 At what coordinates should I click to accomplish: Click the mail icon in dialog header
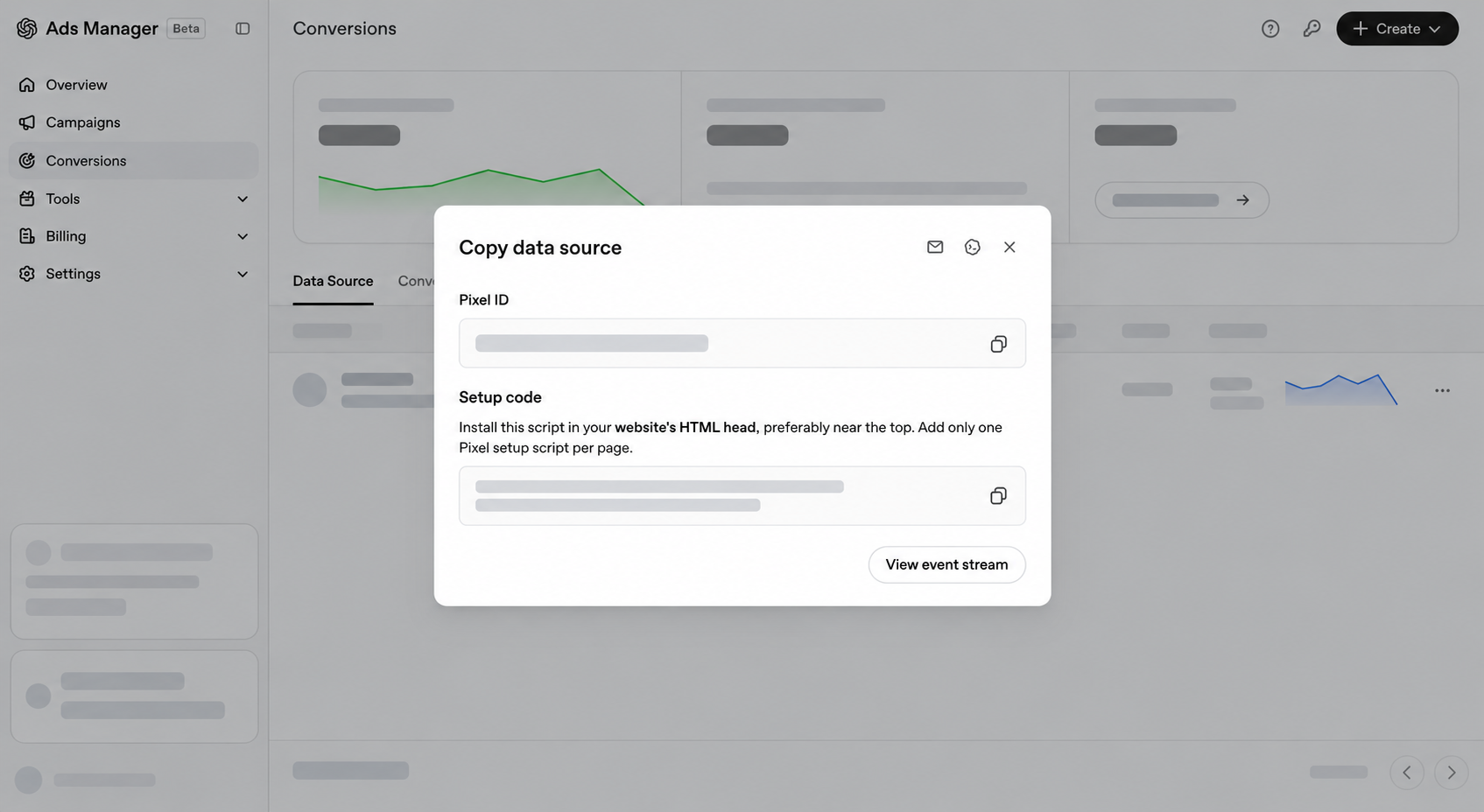point(935,248)
